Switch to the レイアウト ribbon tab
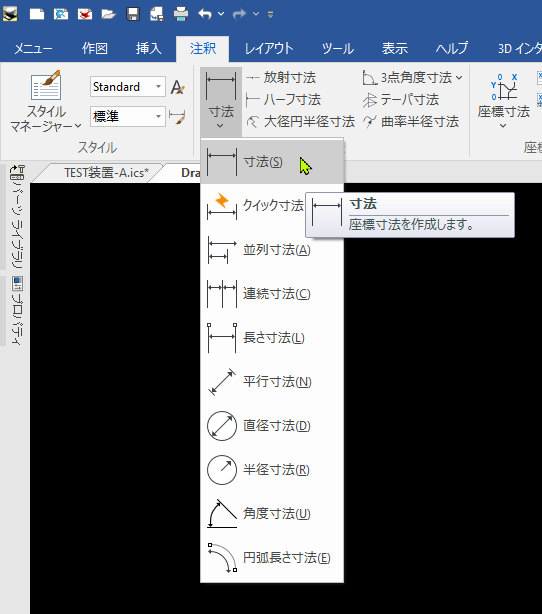 pos(269,49)
